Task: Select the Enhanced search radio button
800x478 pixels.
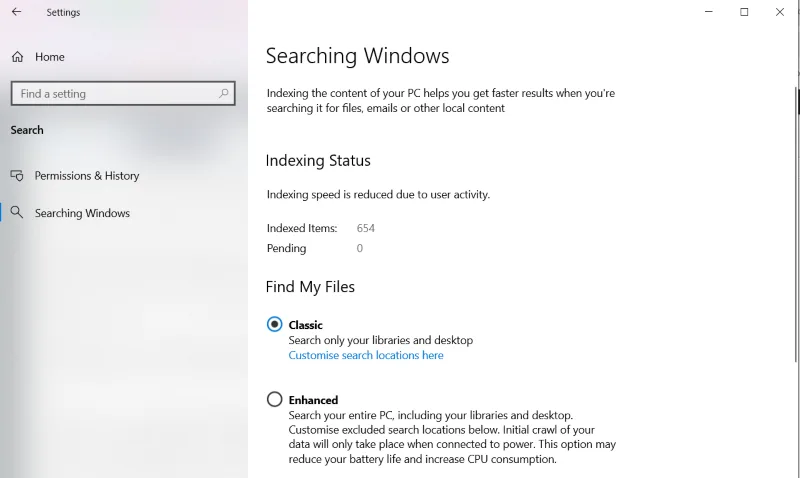Action: [274, 399]
